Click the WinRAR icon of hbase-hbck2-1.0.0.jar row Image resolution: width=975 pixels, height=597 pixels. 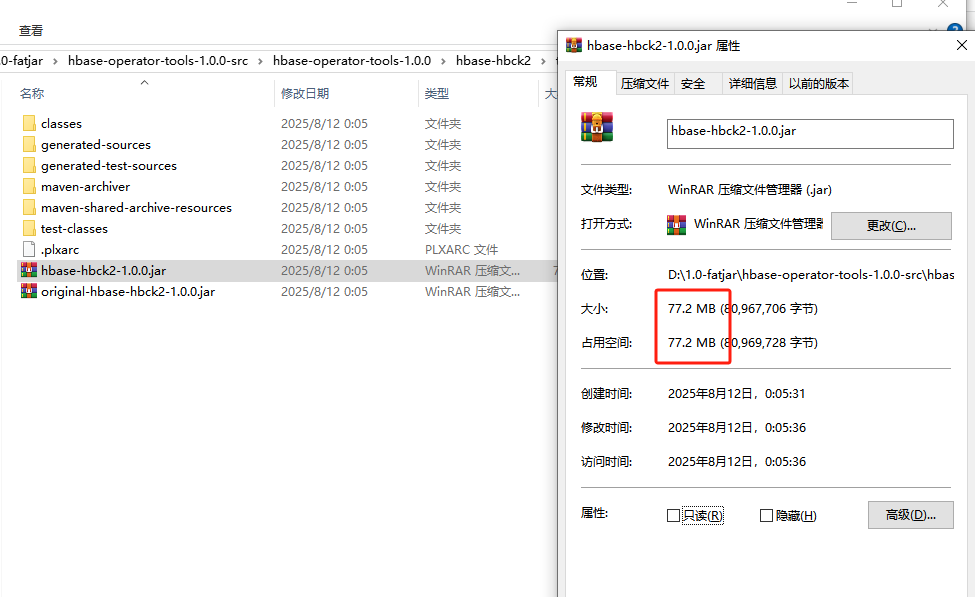point(29,271)
